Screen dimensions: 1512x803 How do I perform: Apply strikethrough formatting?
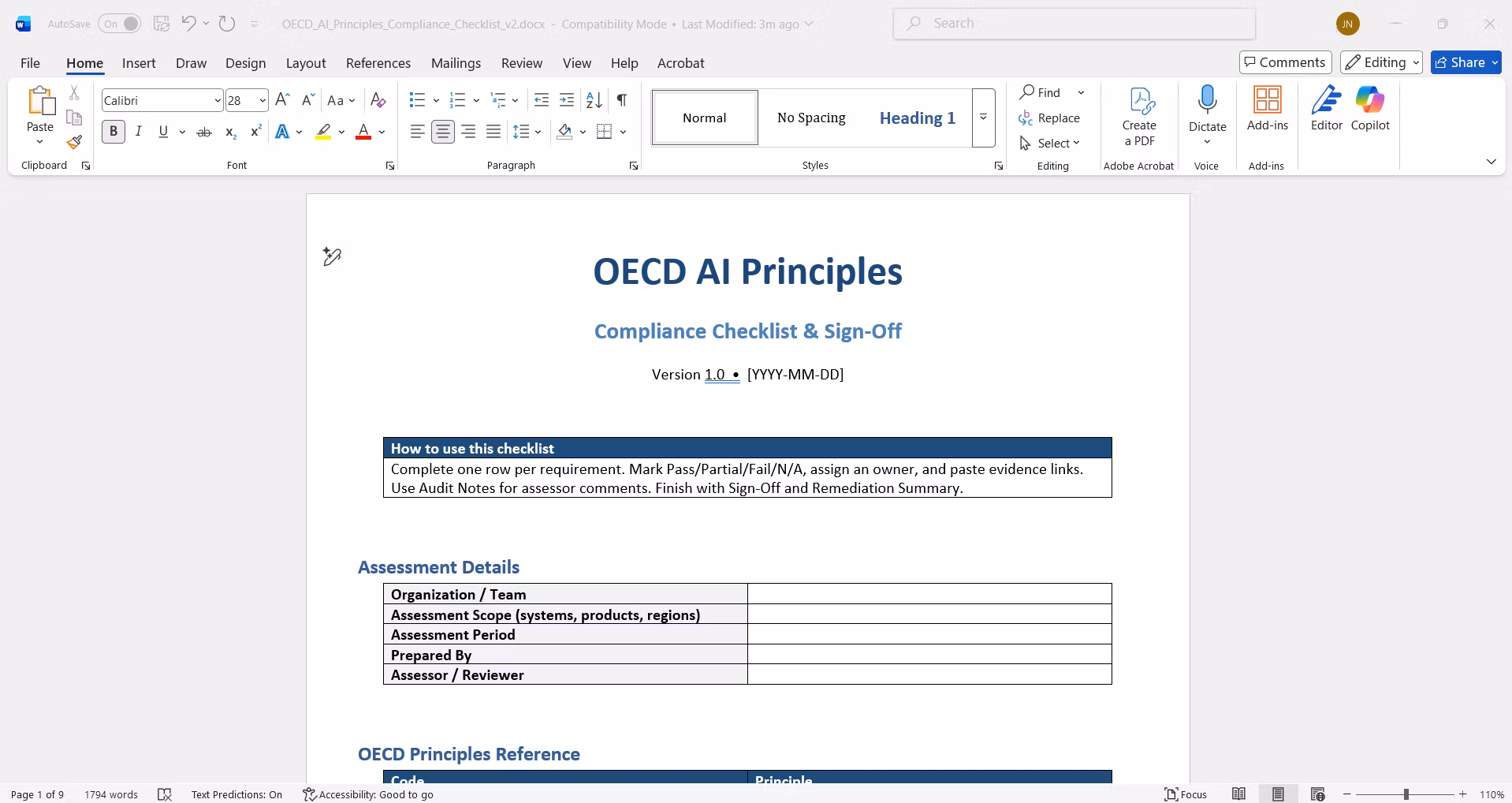pos(204,132)
